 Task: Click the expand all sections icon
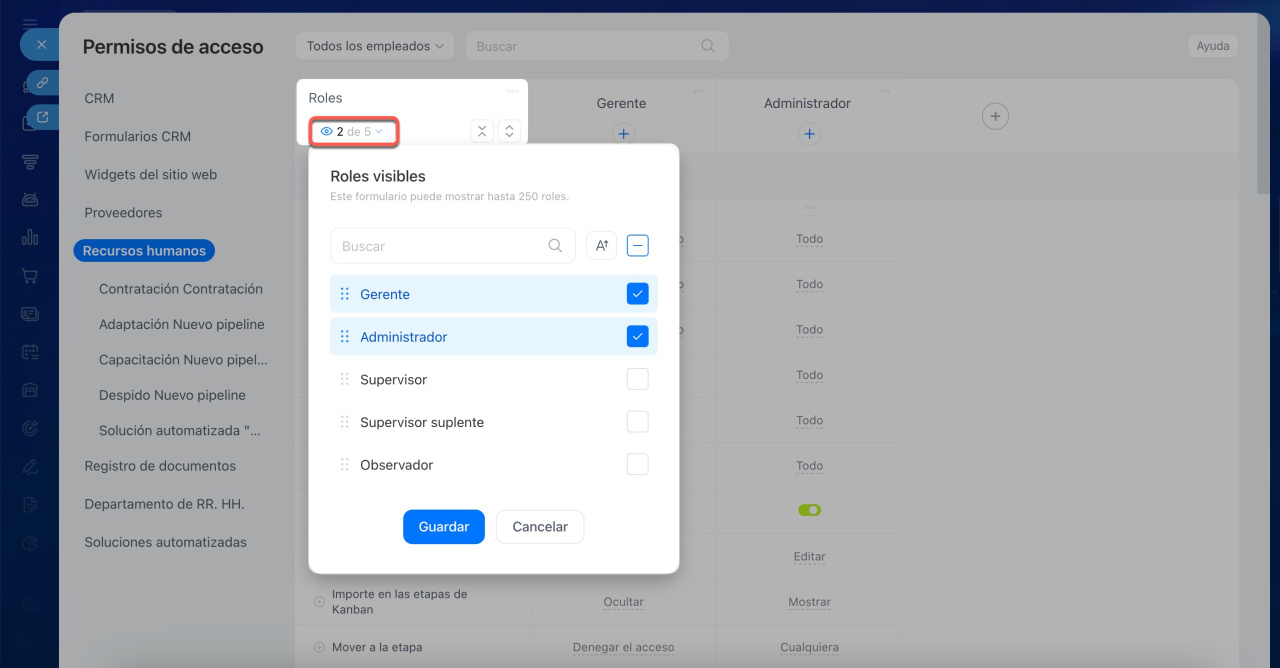(x=509, y=131)
